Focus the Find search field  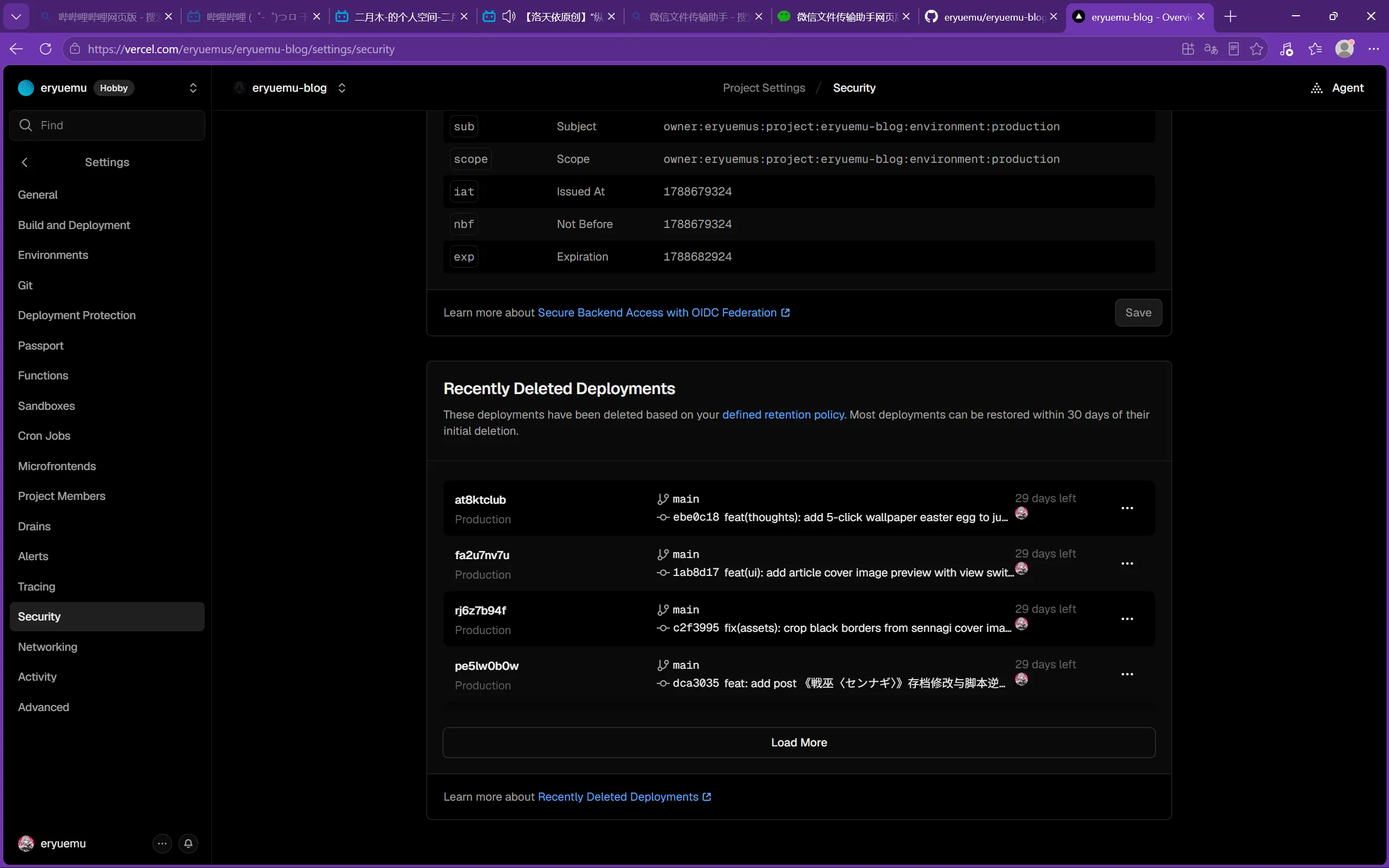[x=107, y=125]
